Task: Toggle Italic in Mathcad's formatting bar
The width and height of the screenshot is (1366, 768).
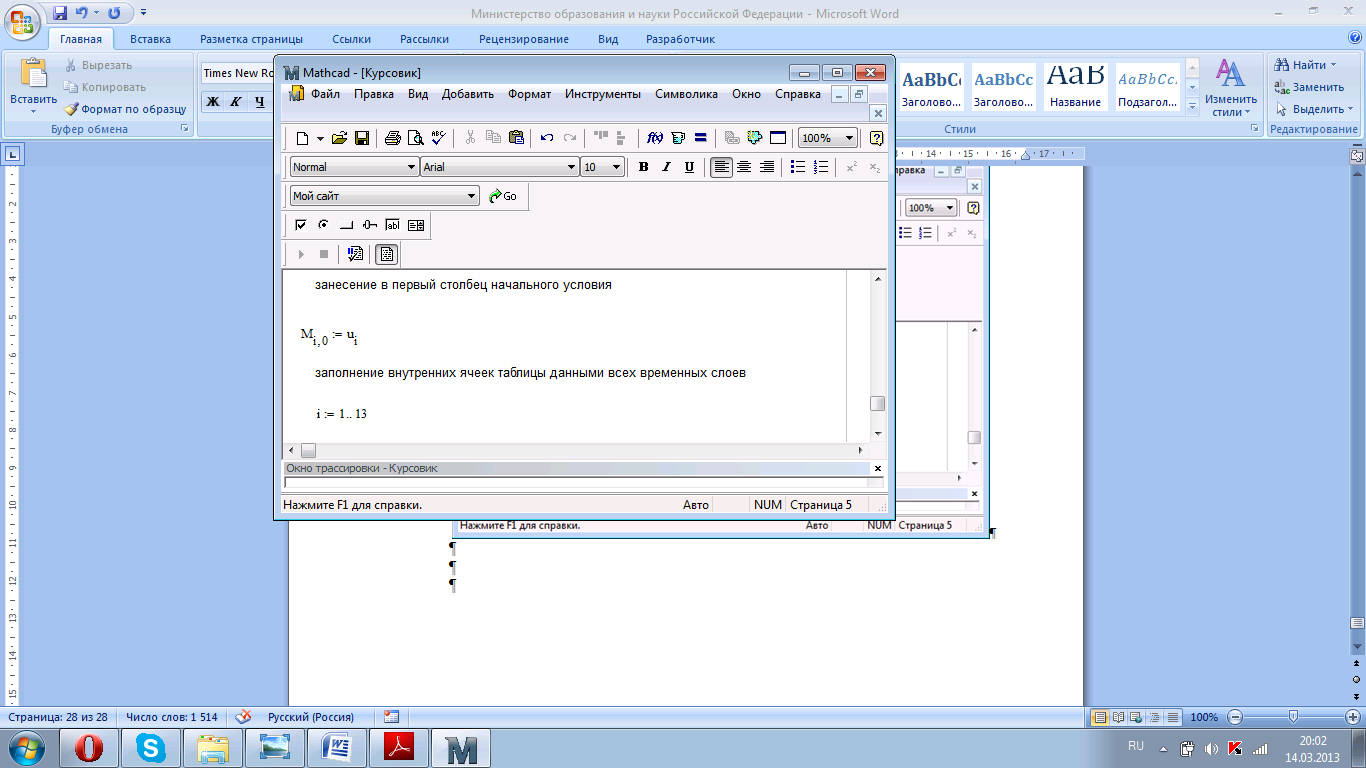Action: (x=666, y=167)
